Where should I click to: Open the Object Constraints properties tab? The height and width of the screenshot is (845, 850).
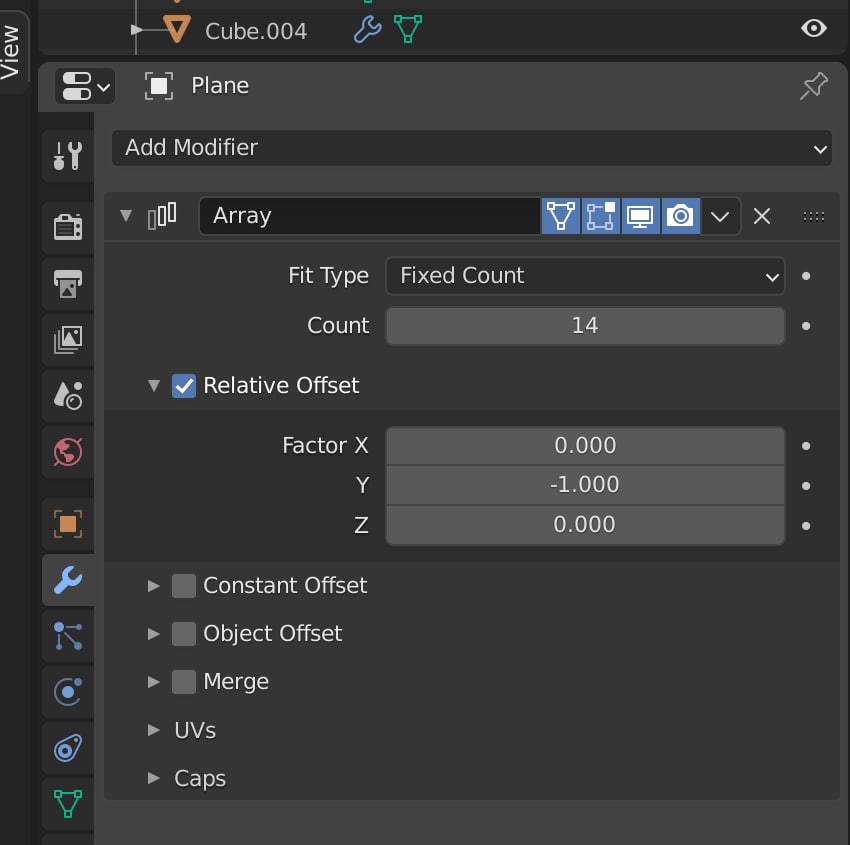[68, 749]
